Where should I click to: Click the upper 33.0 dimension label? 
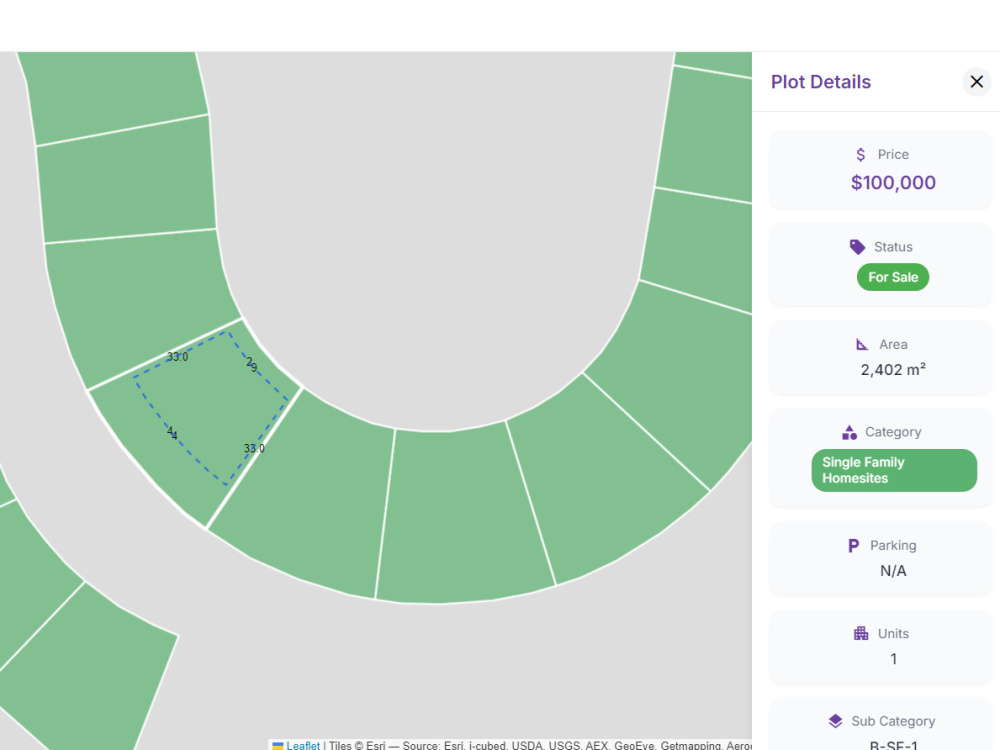pos(177,357)
